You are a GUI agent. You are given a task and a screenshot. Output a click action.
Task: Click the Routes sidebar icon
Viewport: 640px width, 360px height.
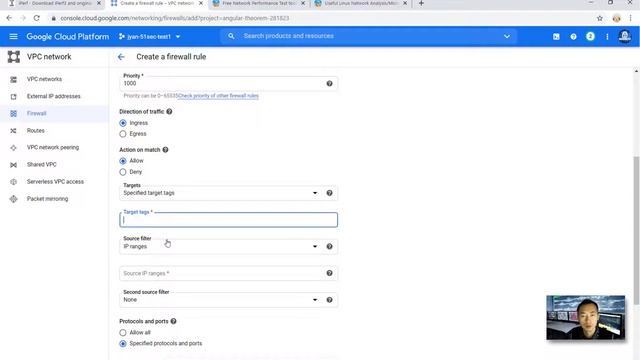[x=13, y=131]
